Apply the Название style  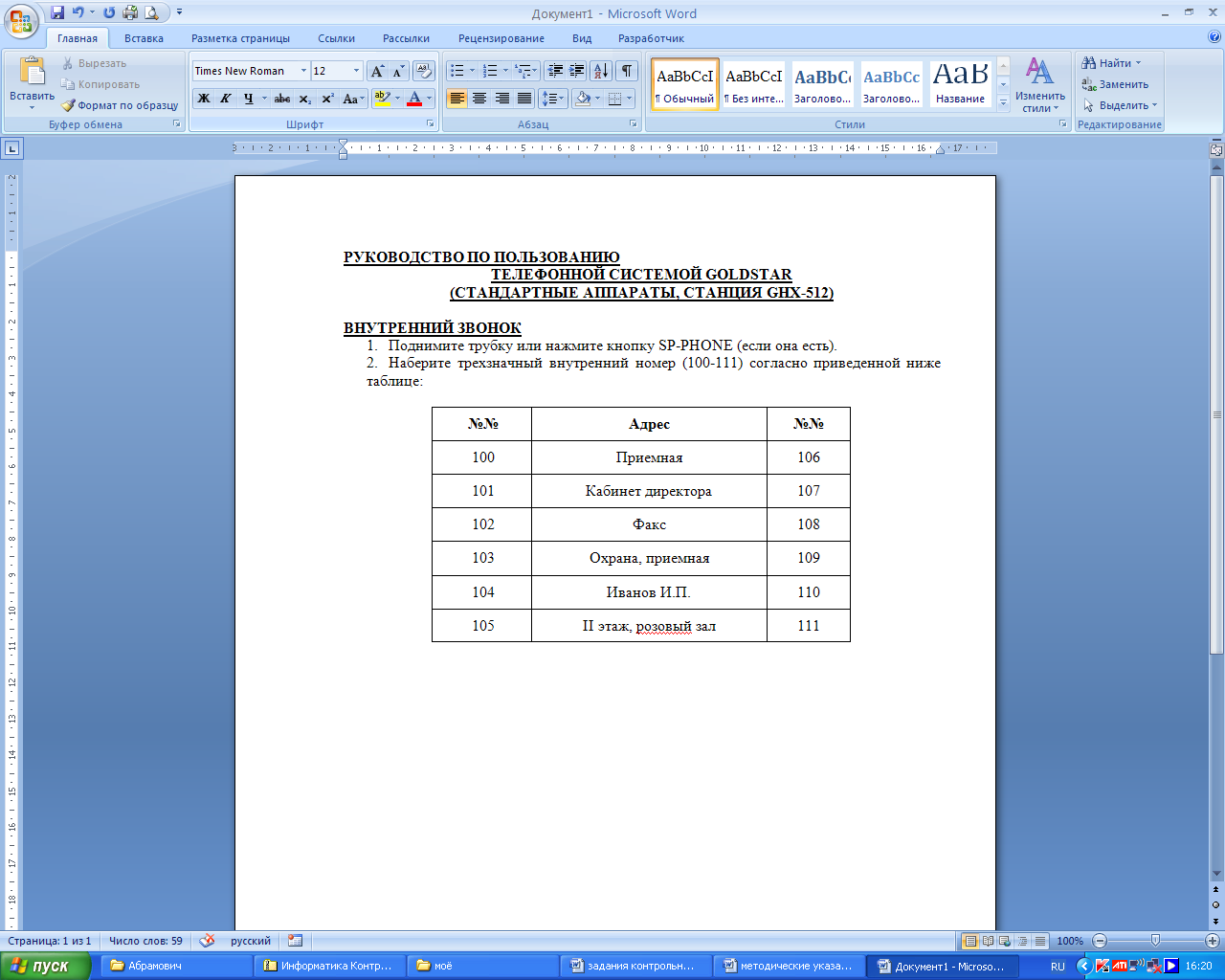pyautogui.click(x=960, y=84)
